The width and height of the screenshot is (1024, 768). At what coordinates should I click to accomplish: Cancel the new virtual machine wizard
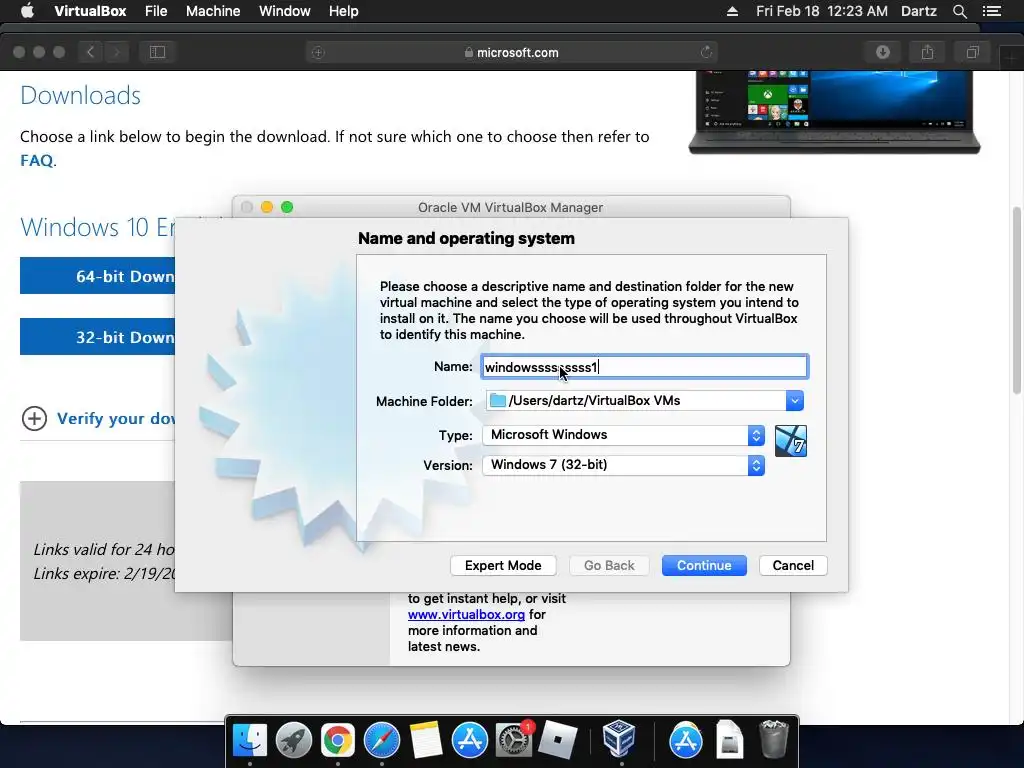793,566
